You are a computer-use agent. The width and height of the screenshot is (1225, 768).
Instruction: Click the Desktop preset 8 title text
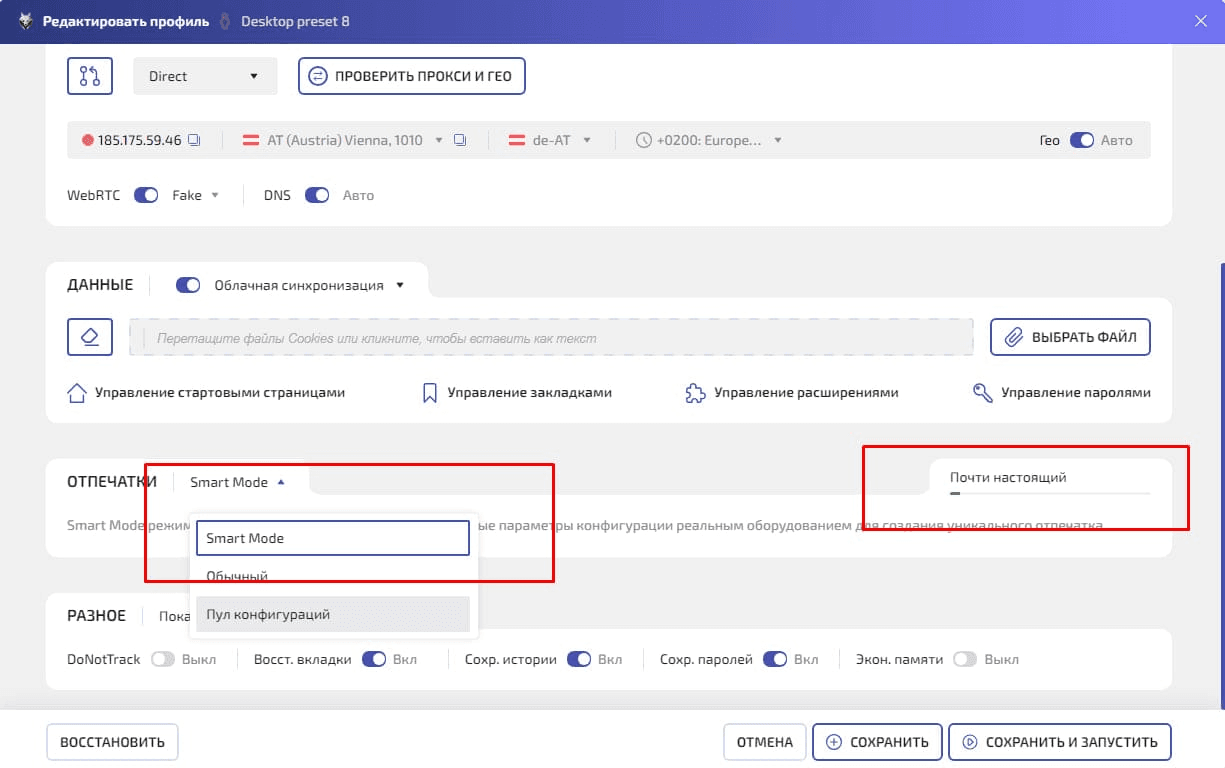click(295, 21)
